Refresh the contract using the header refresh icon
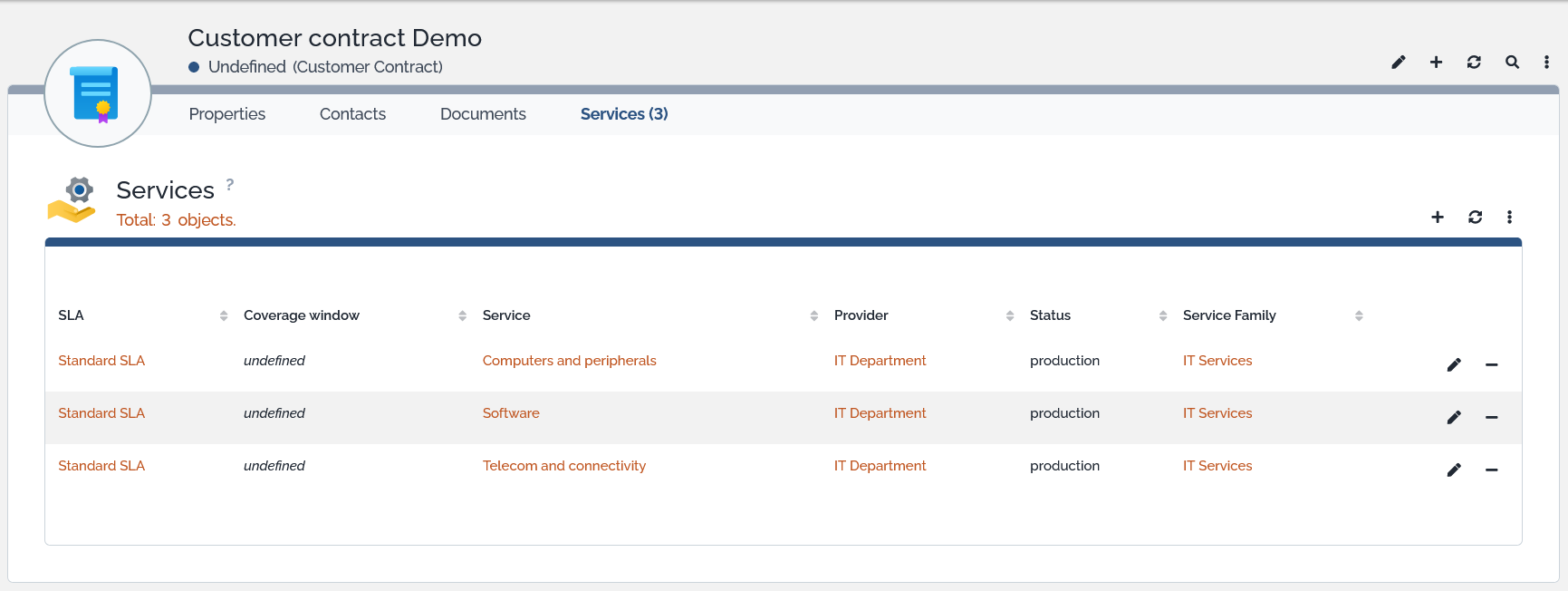This screenshot has width=1568, height=591. pos(1474,63)
